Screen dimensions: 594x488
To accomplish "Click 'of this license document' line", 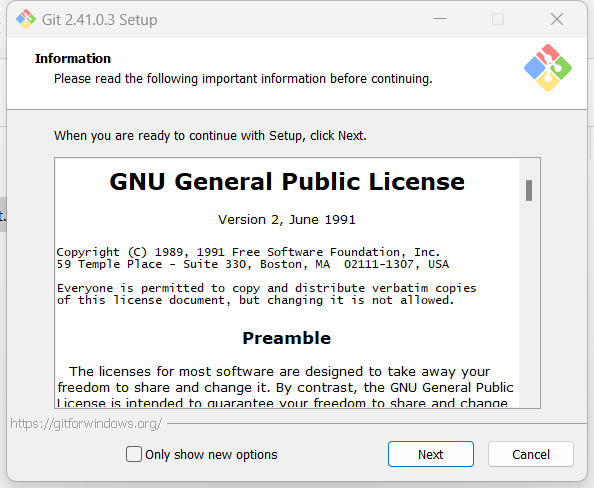I will click(x=255, y=300).
